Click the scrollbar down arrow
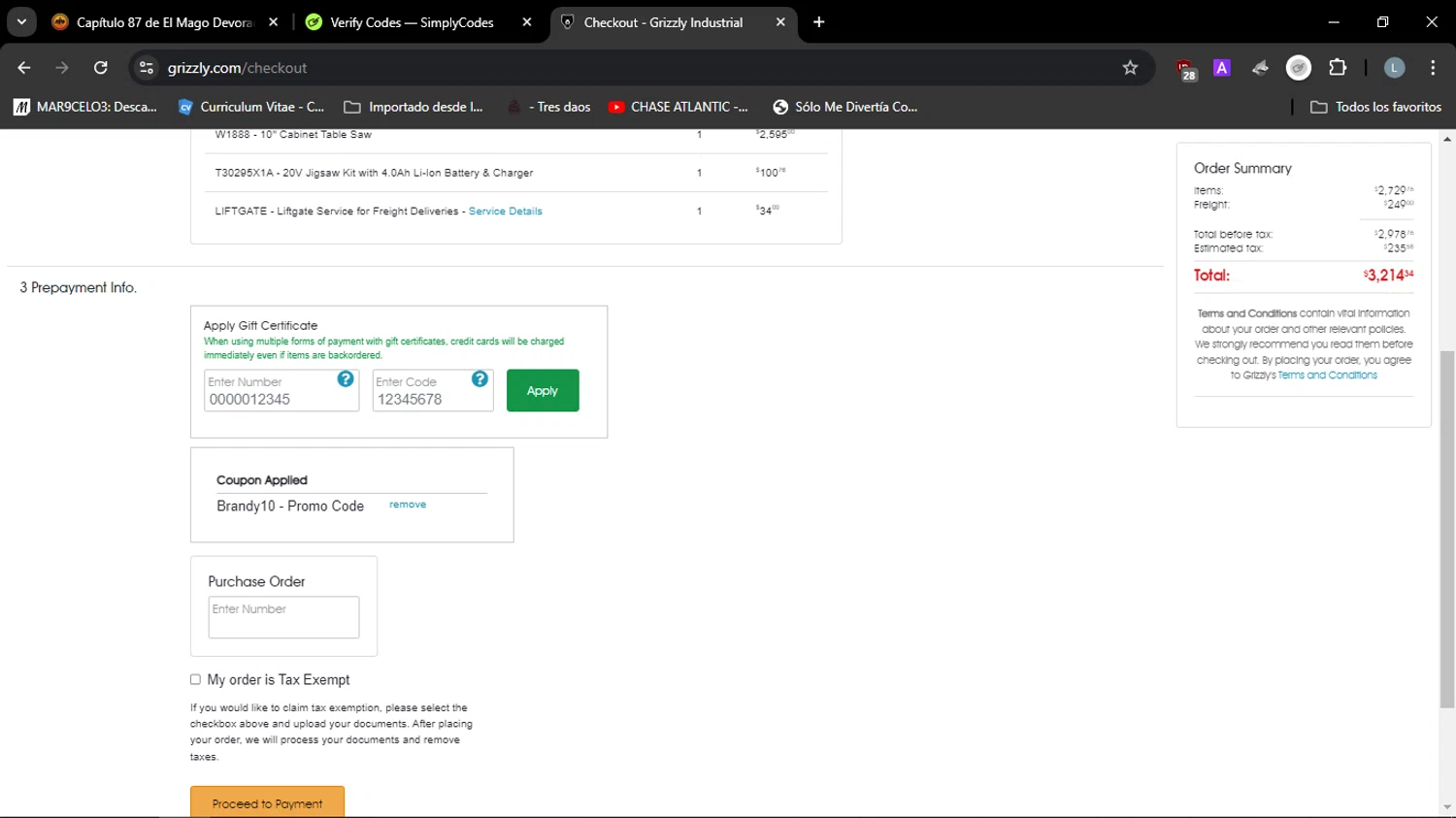This screenshot has height=818, width=1456. point(1447,807)
